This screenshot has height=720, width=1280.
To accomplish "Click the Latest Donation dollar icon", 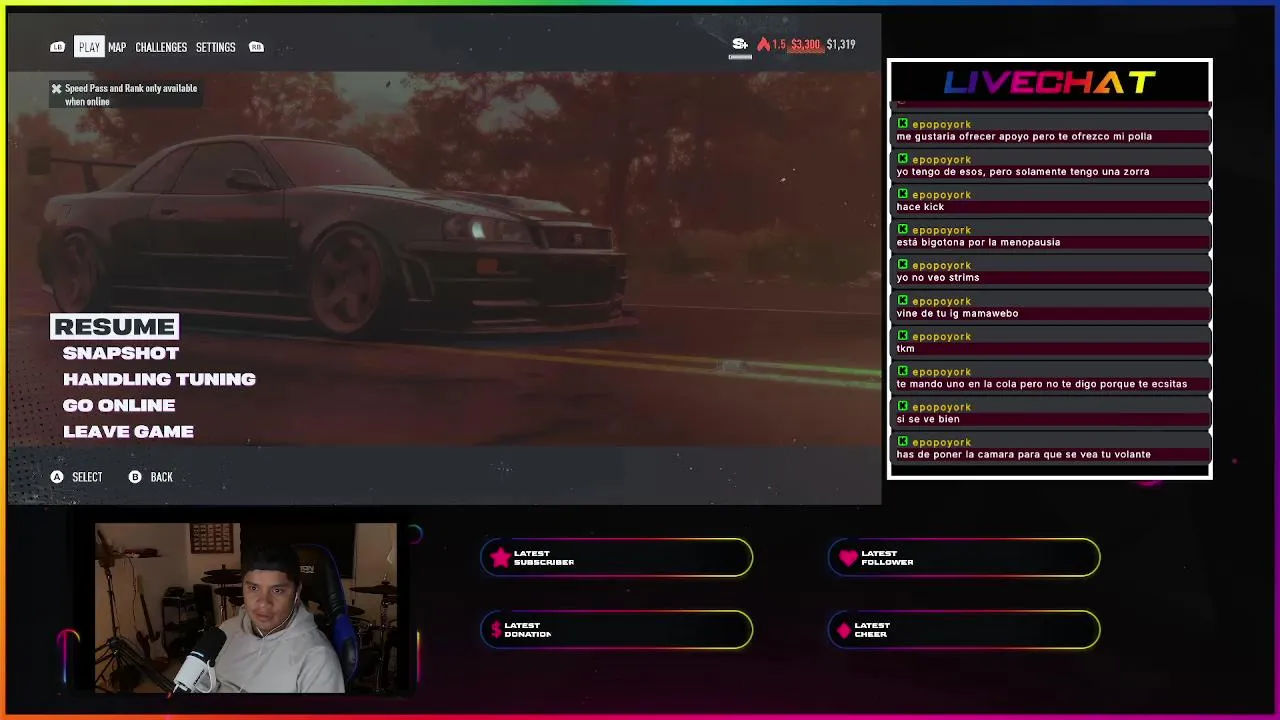I will click(x=496, y=630).
